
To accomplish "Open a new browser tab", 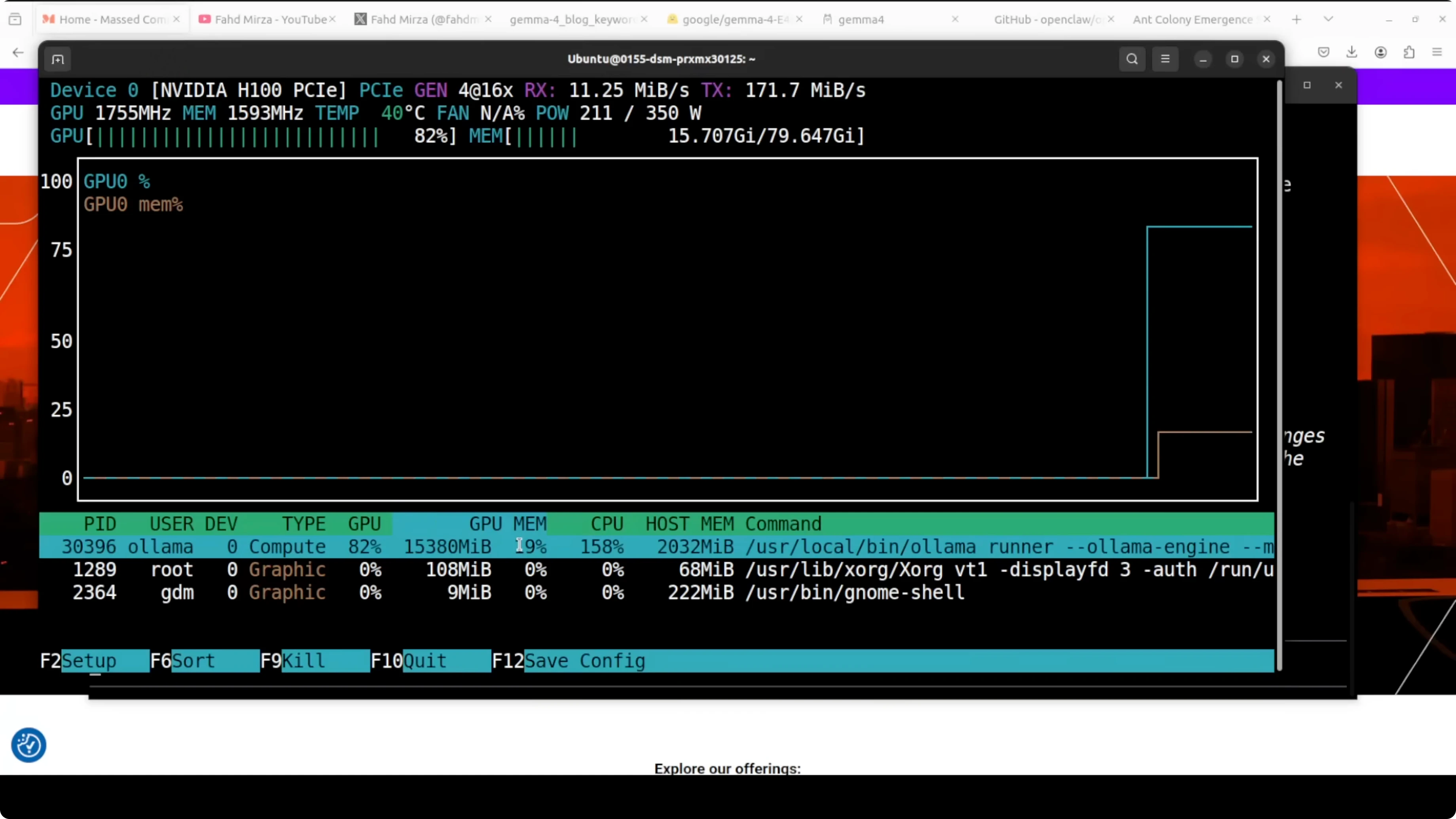I will click(1297, 19).
